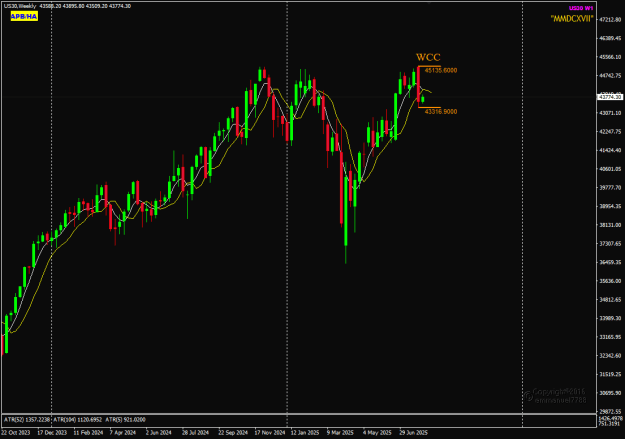Click the 45566.10 price axis label

(610, 57)
